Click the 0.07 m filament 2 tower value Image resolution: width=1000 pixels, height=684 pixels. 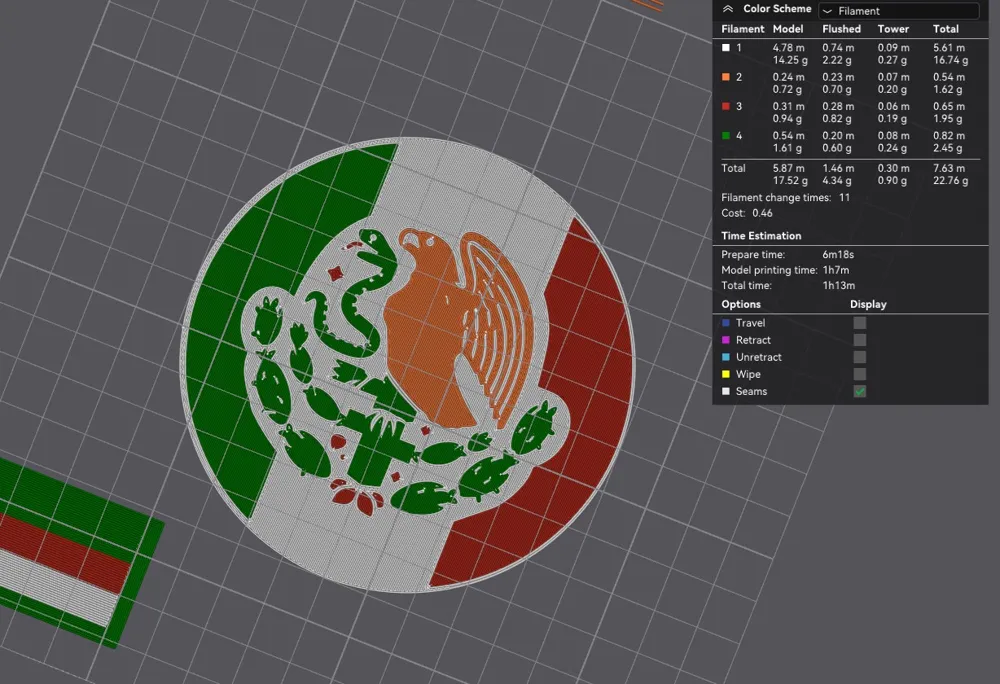pos(893,77)
